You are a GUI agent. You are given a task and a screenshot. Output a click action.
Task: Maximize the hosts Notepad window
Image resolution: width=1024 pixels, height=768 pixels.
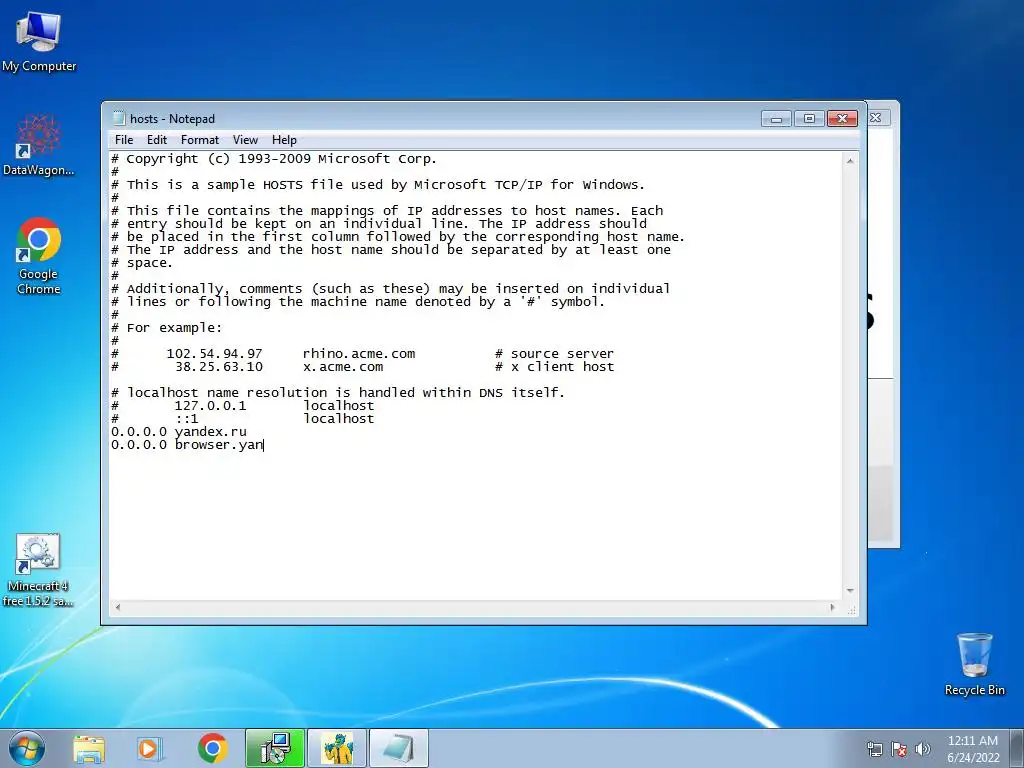(x=809, y=118)
